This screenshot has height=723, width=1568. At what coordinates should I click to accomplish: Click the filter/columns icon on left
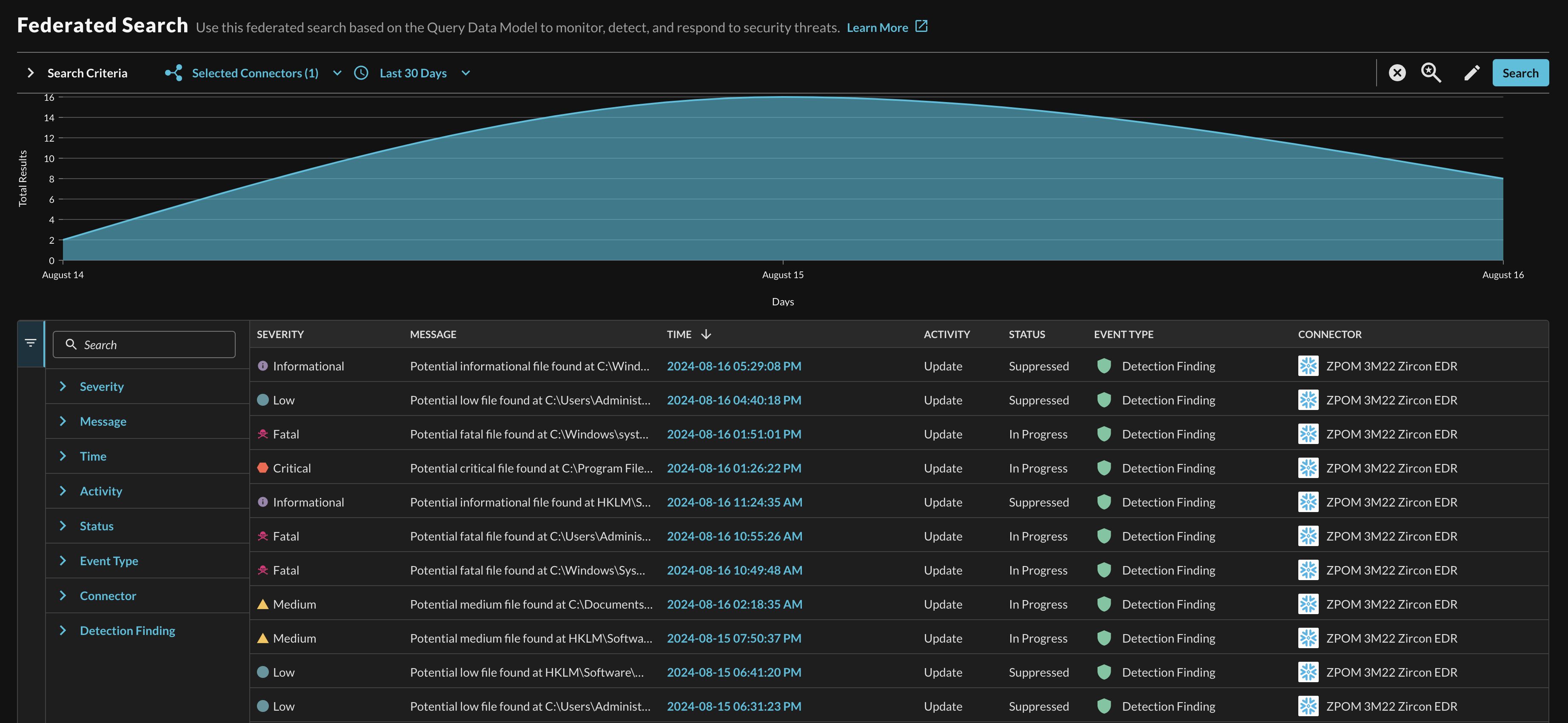[x=31, y=343]
